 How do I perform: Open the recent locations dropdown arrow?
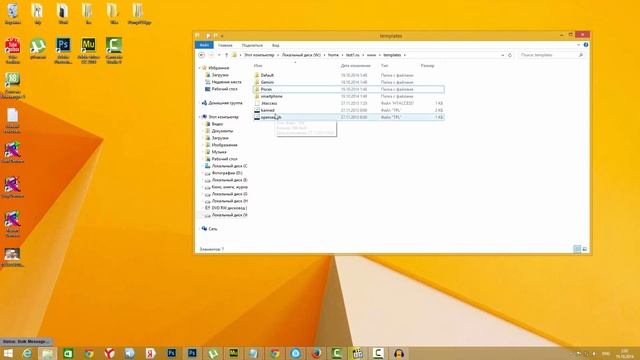click(x=219, y=55)
